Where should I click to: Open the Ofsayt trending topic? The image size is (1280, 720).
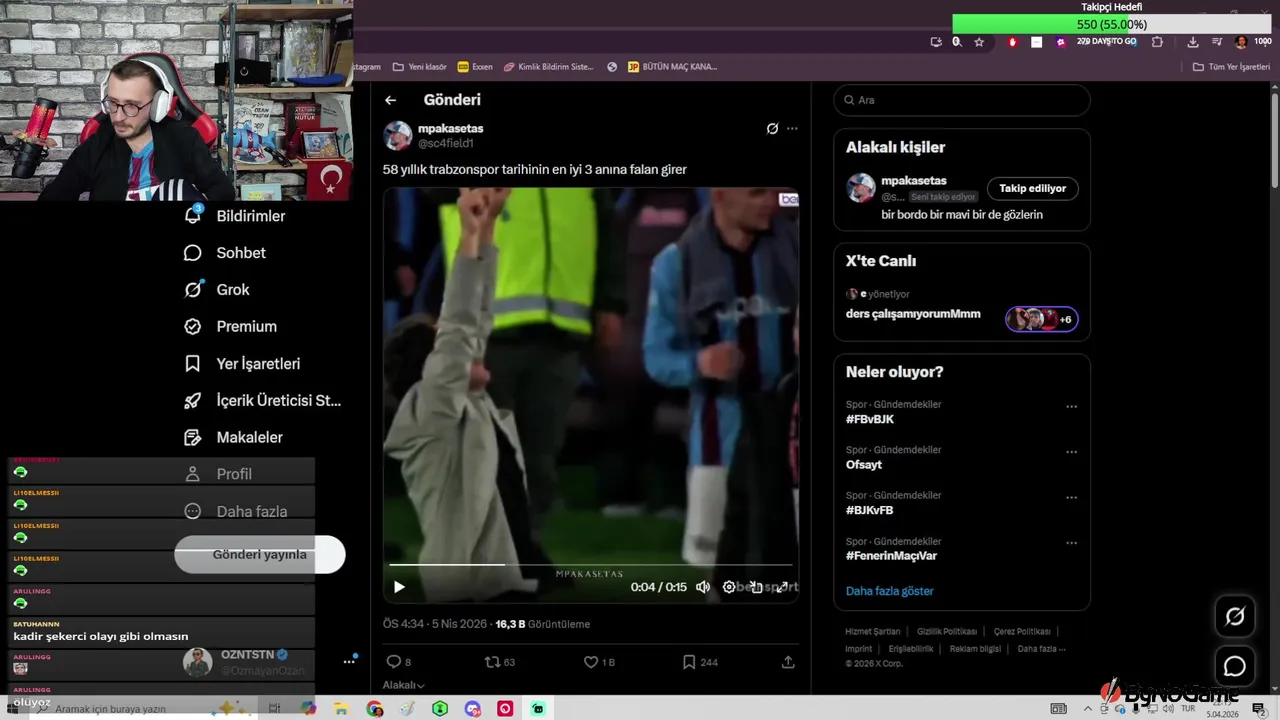(864, 465)
